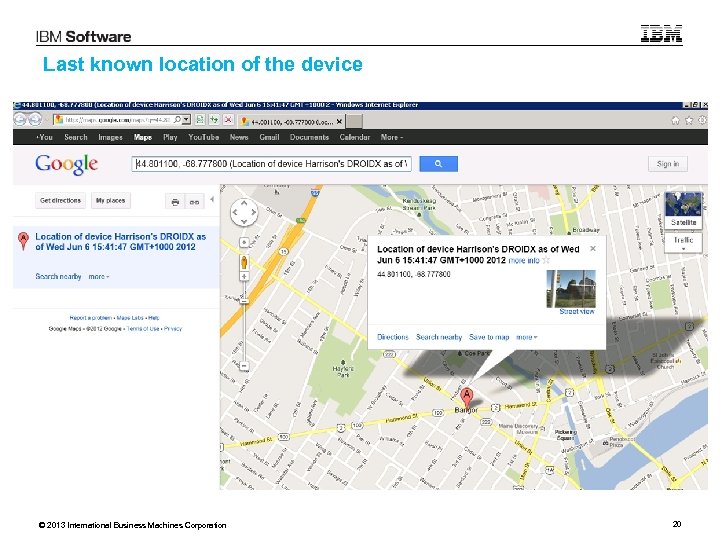This screenshot has height=540, width=720.
Task: Click the Report a problem link
Action: [90, 318]
